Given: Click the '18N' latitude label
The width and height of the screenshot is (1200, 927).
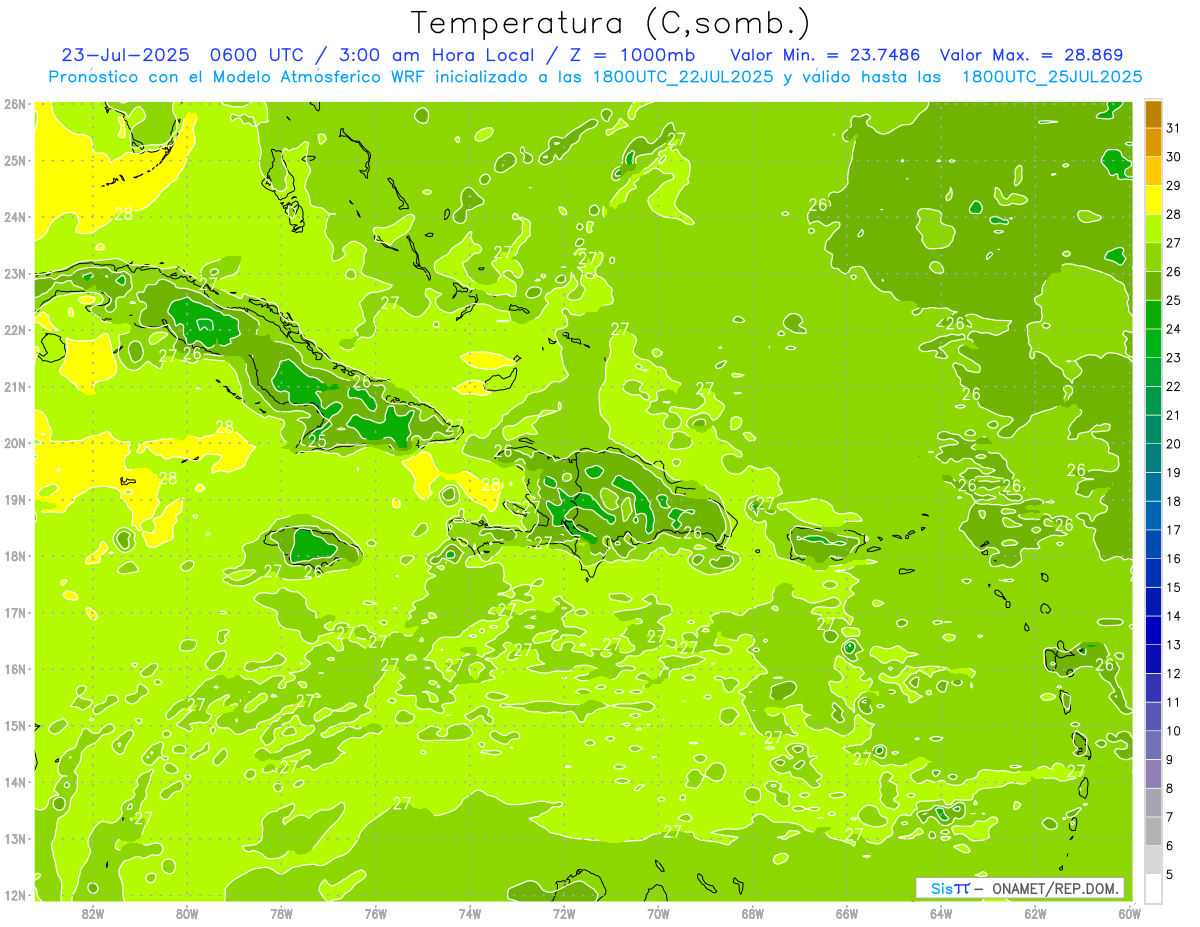Looking at the screenshot, I should tap(15, 555).
